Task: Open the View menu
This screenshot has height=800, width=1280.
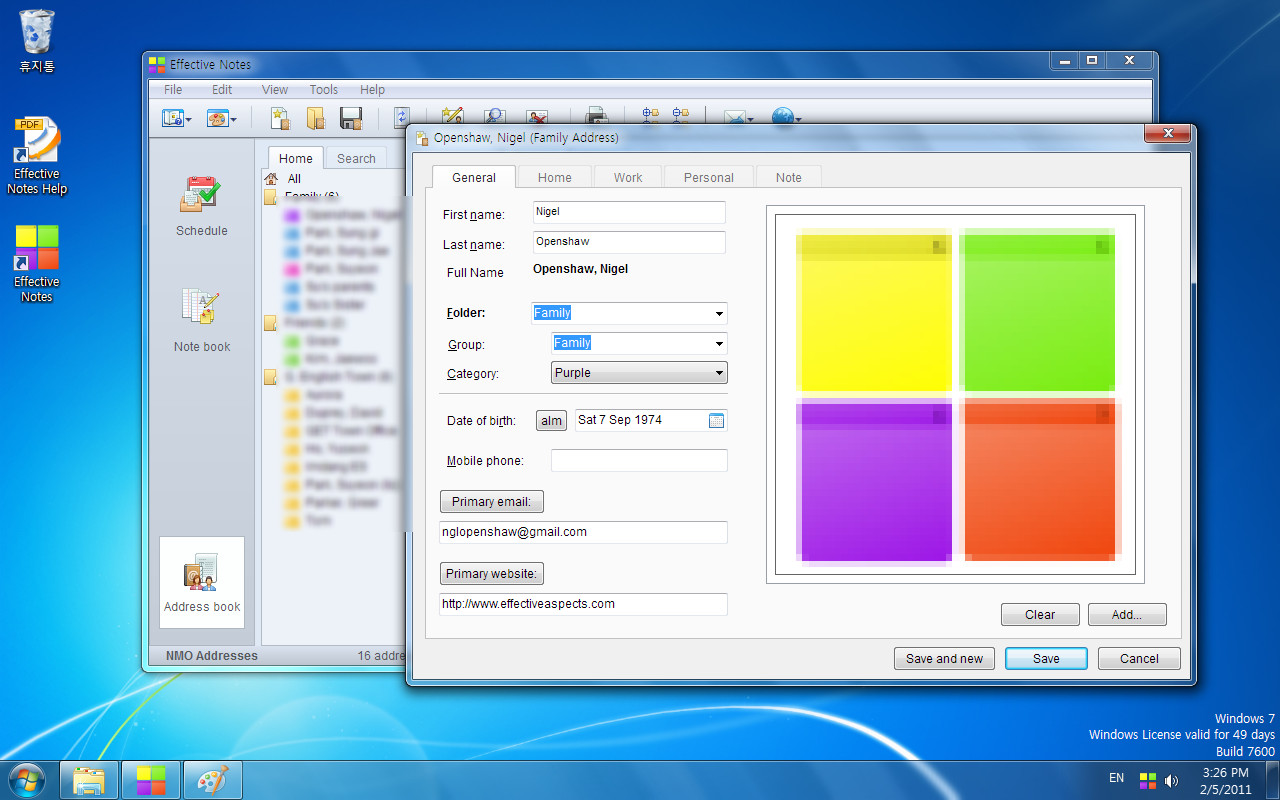Action: (x=275, y=90)
